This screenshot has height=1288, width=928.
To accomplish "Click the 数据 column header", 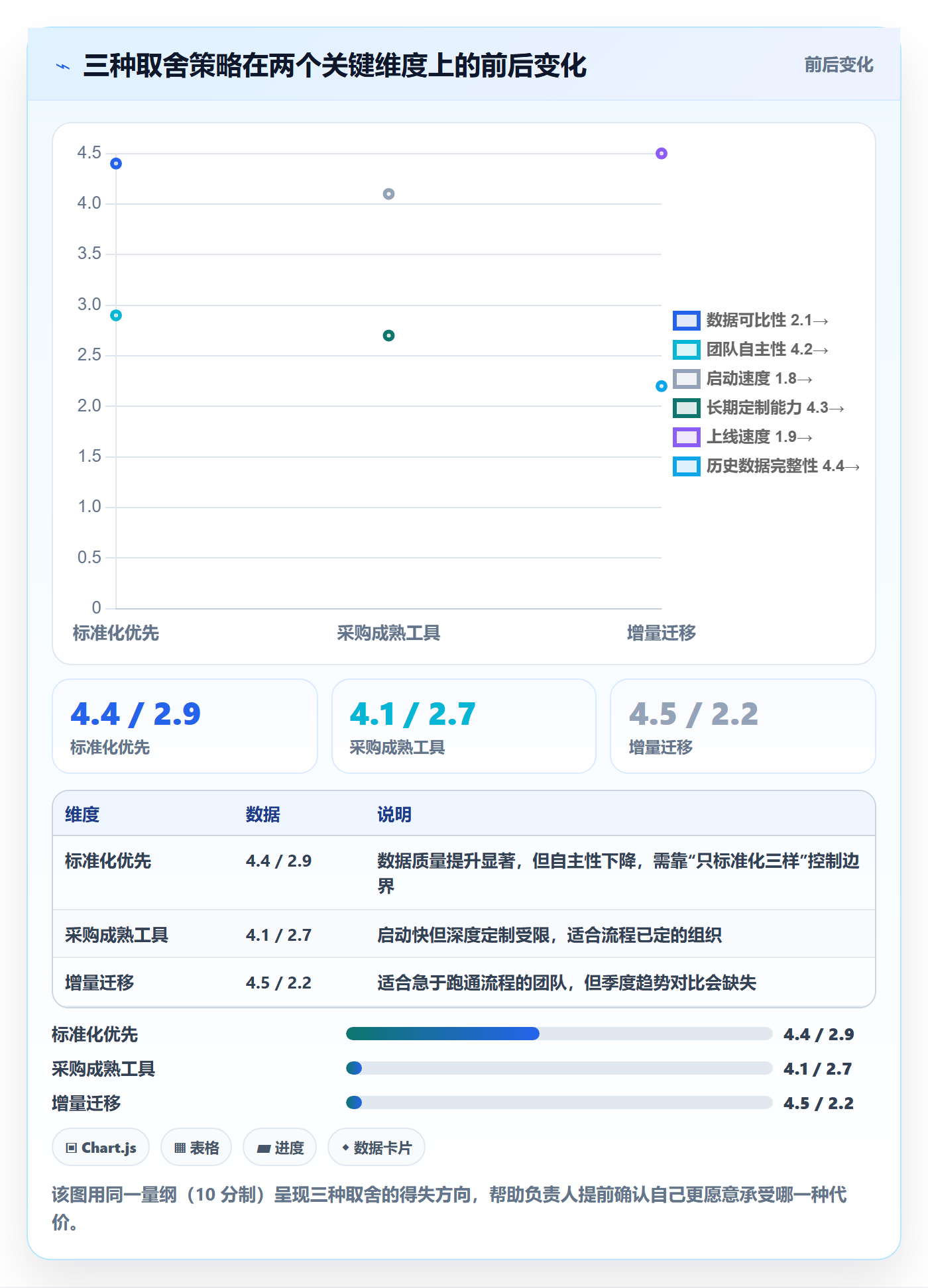I will [x=263, y=814].
